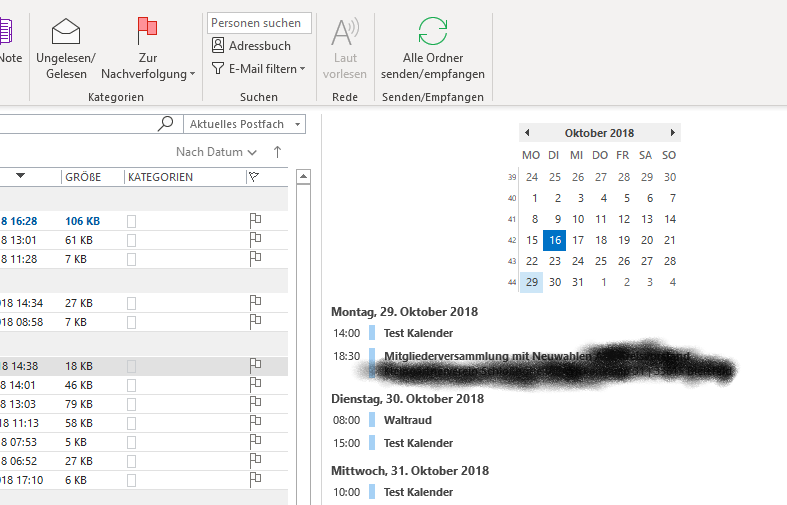Flag the 18 KB message
Screen dimensions: 787x505
pyautogui.click(x=255, y=366)
